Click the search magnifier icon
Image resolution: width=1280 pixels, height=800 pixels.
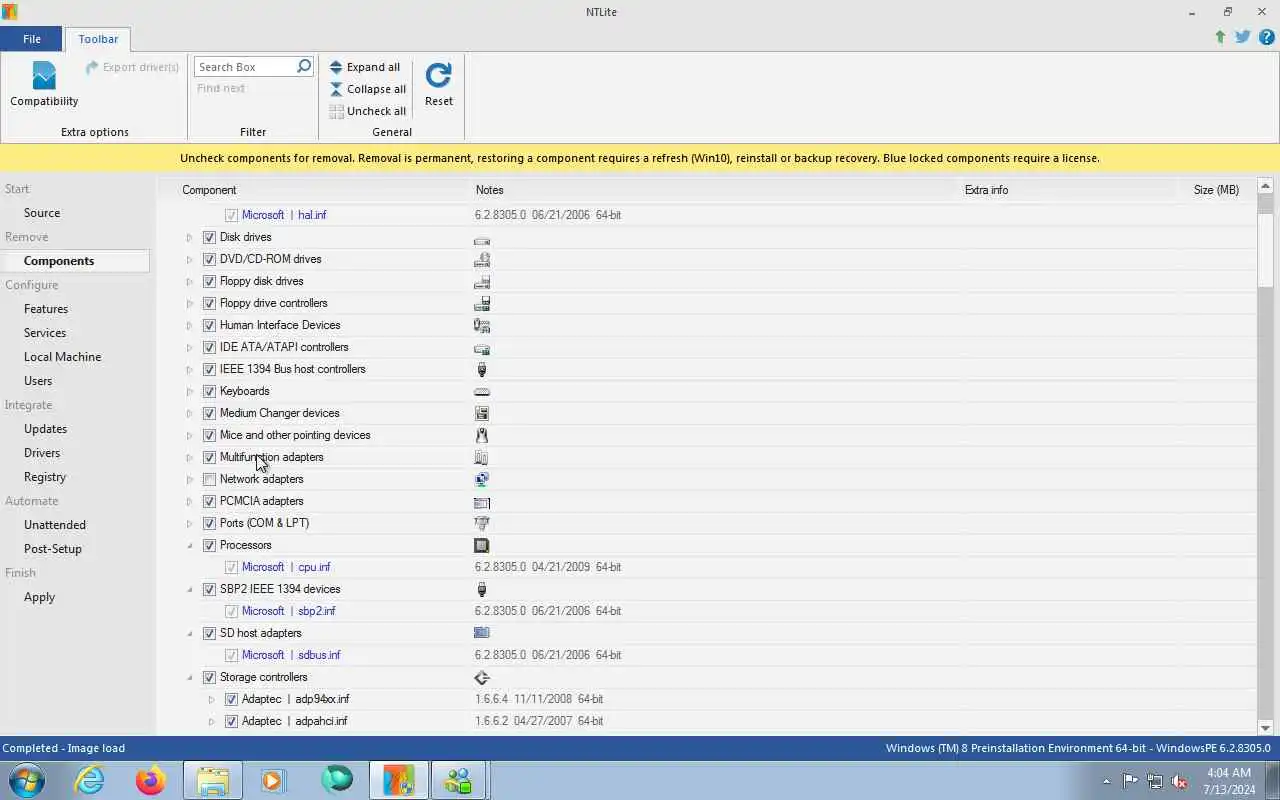304,66
